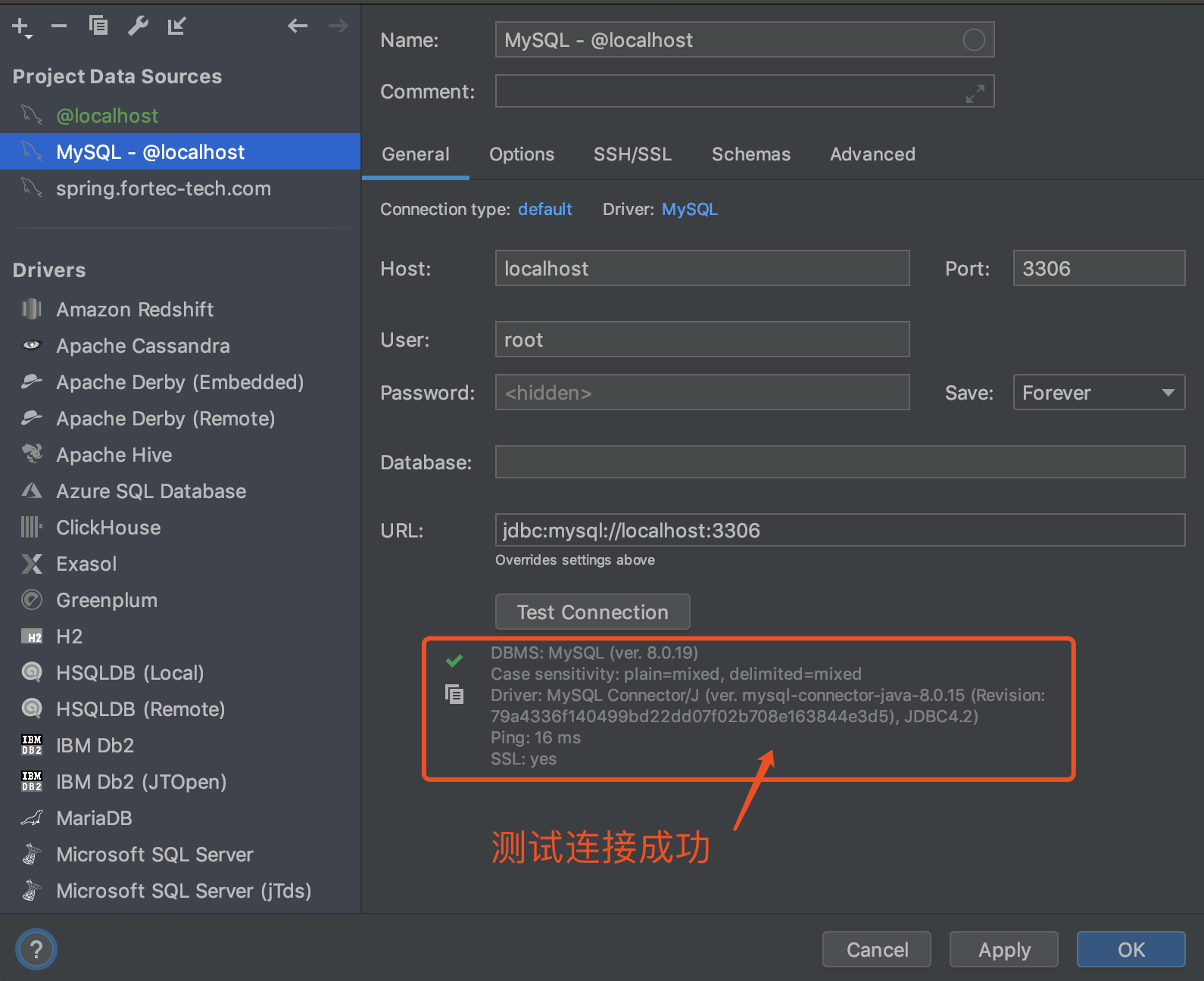1204x981 pixels.
Task: Open driver settings wrench icon
Action: [x=138, y=26]
